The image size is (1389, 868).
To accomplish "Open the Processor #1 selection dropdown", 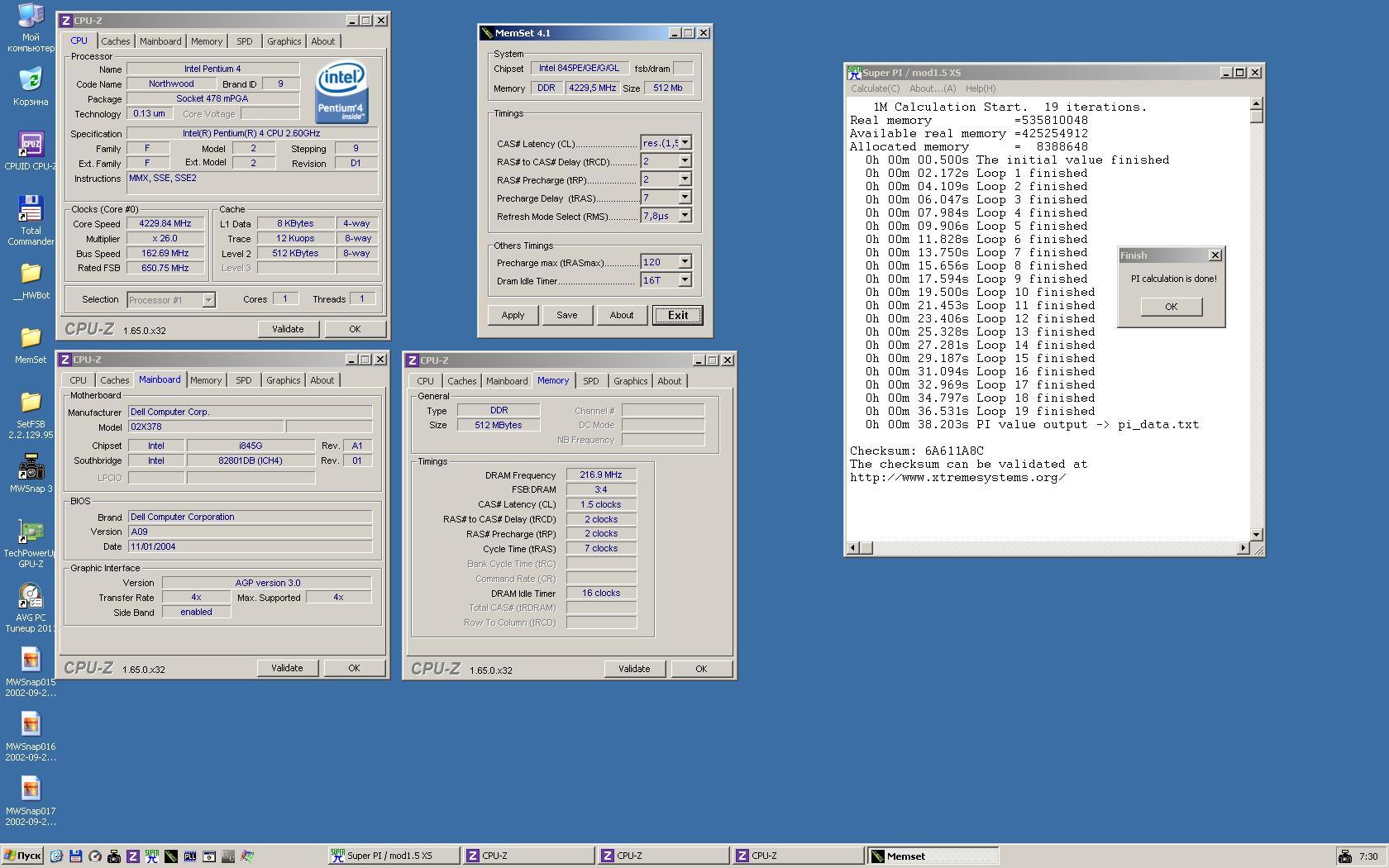I will coord(208,300).
